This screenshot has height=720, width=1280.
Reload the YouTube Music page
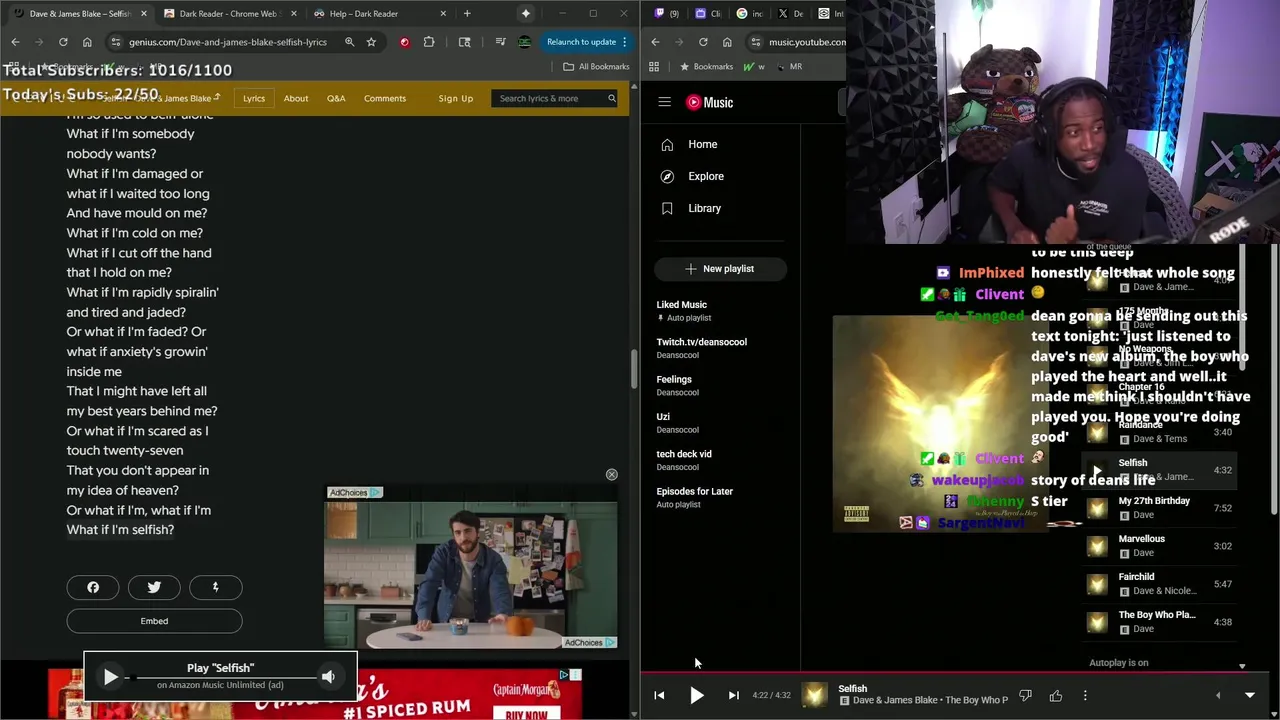703,42
